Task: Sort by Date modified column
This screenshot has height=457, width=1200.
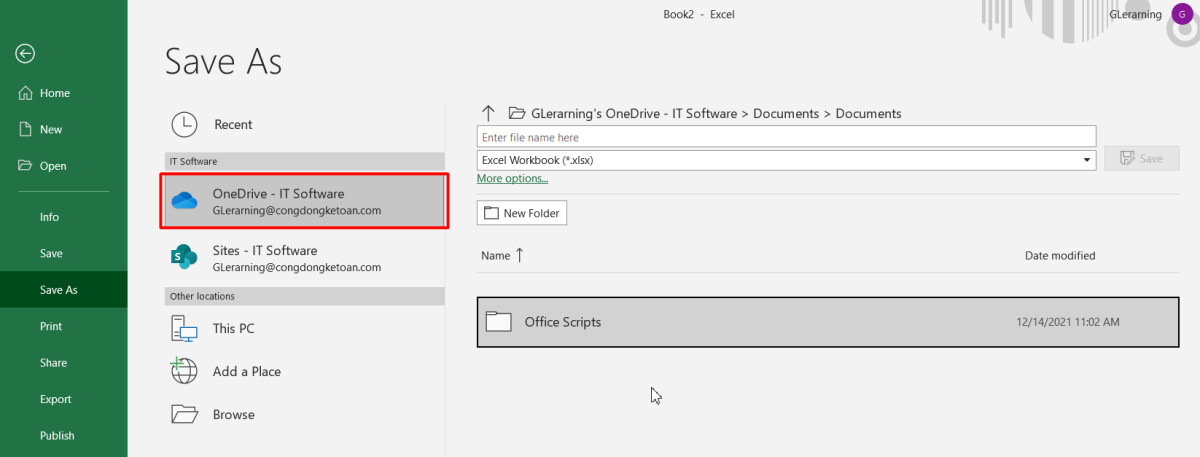Action: (x=1060, y=256)
